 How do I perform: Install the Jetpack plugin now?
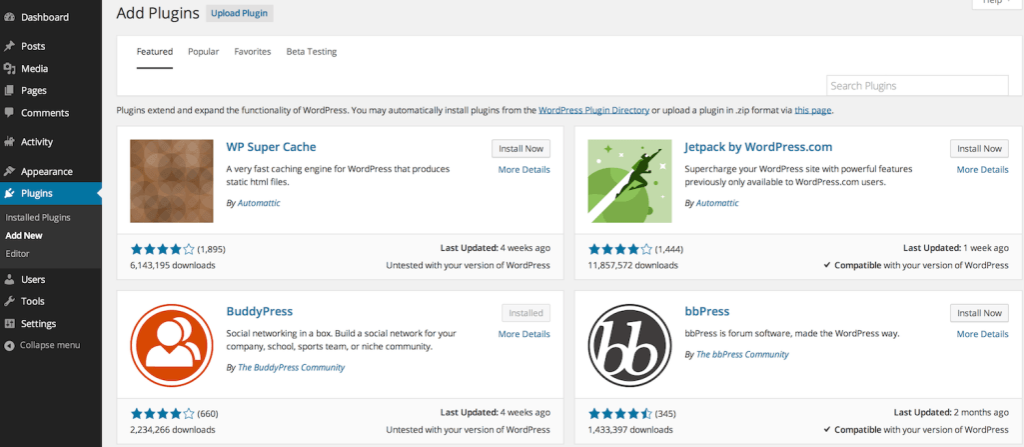pos(980,148)
